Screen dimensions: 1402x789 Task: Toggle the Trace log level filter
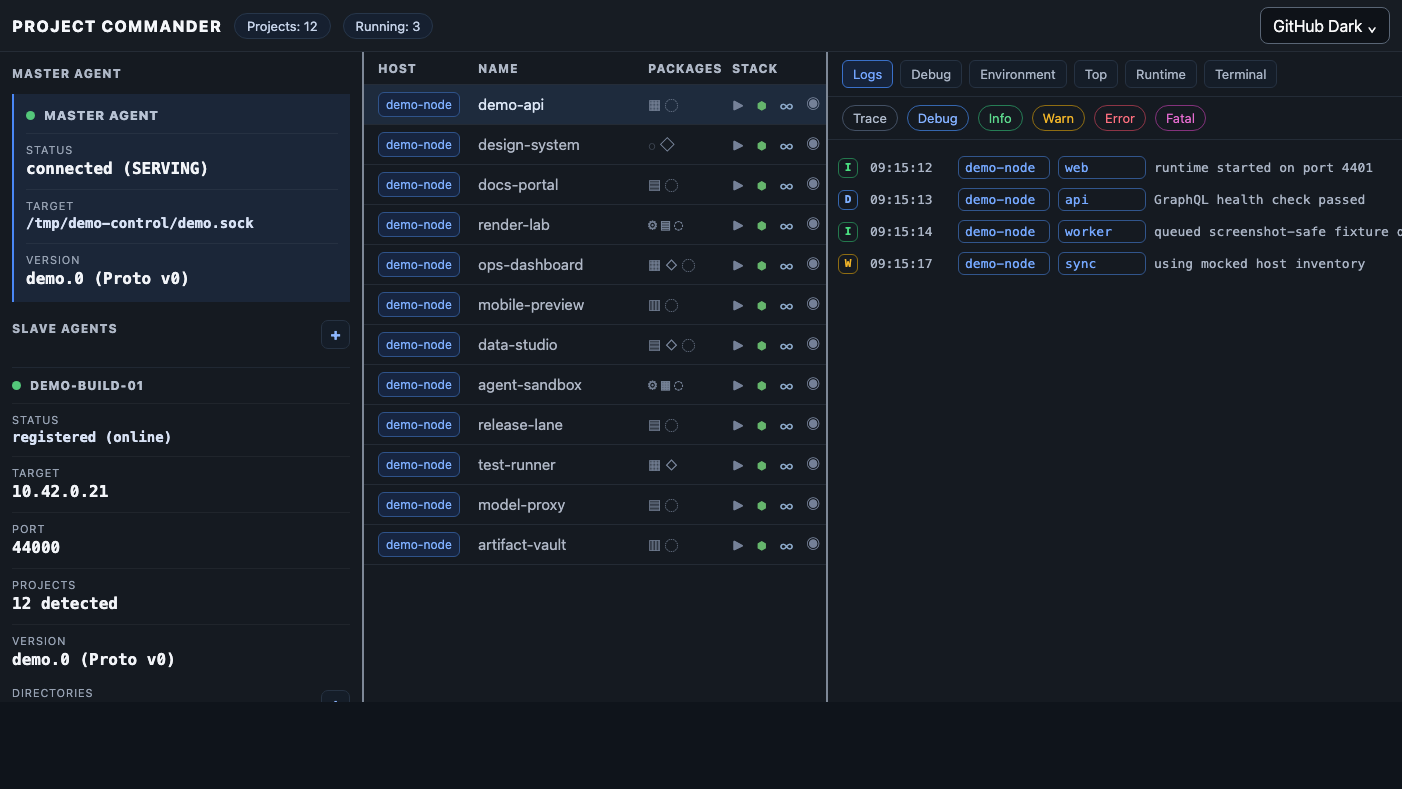point(870,118)
